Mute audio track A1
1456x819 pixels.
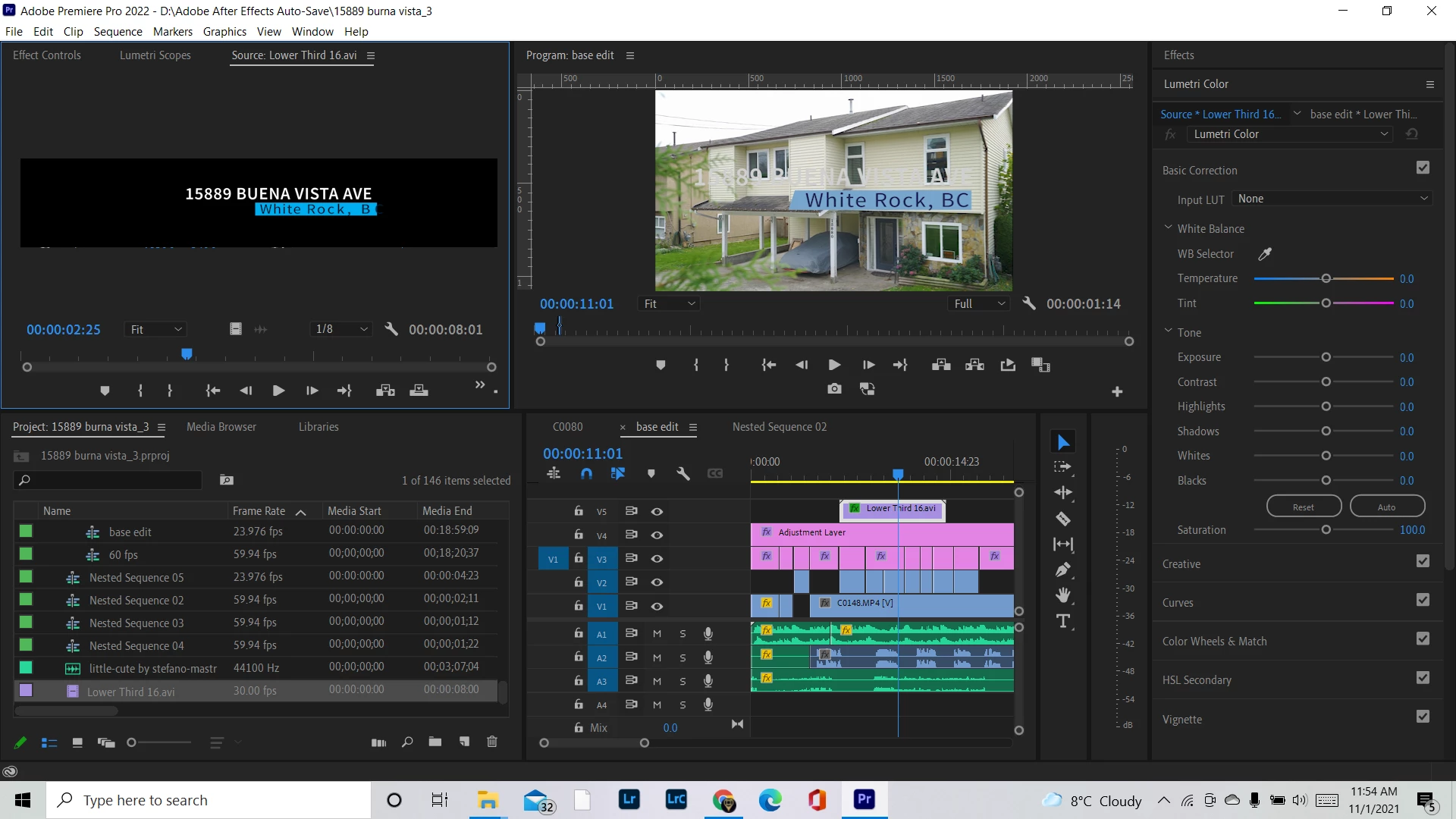(x=657, y=634)
